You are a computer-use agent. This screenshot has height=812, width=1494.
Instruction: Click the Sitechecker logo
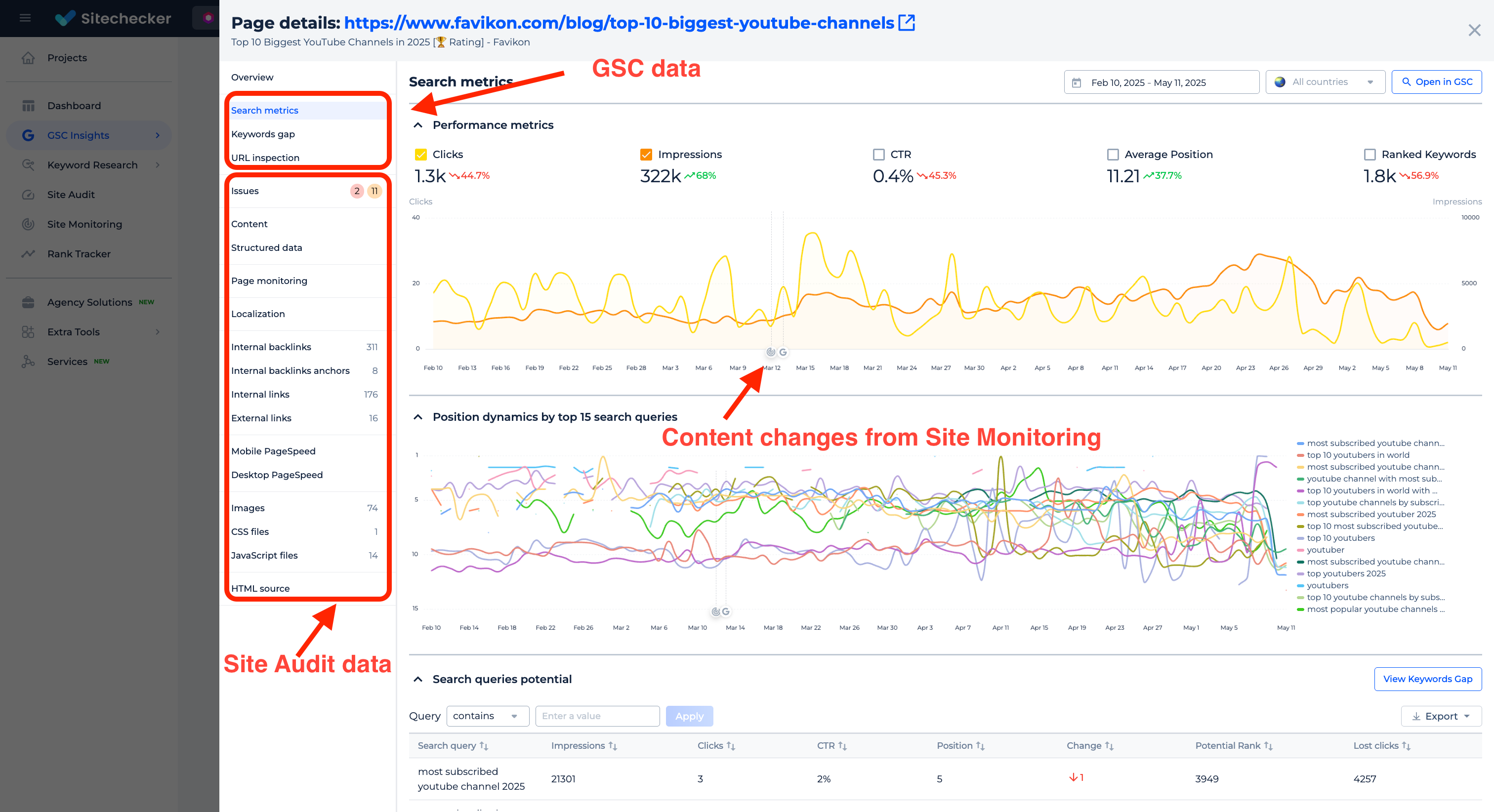click(x=114, y=18)
